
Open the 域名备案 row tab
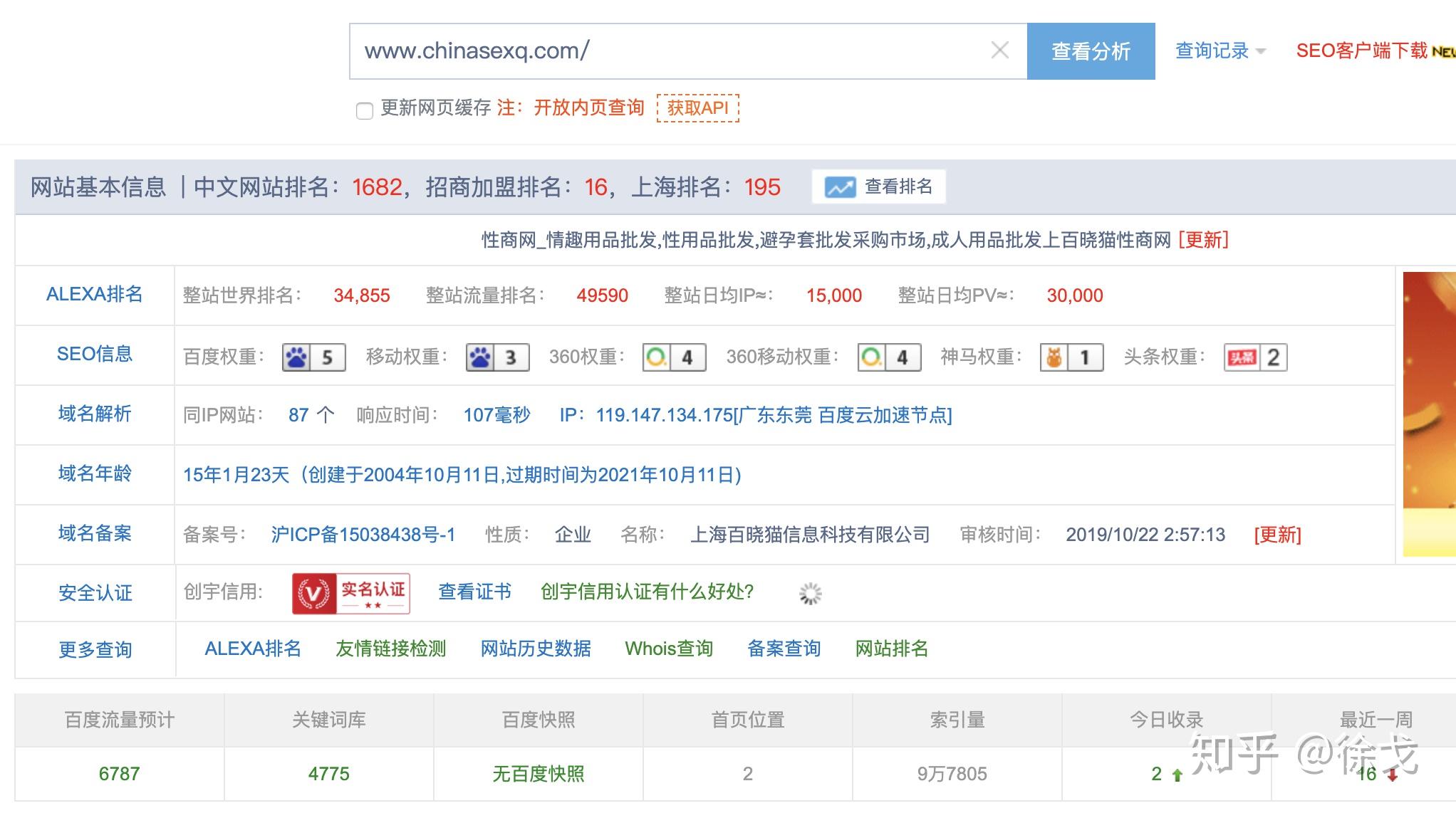pos(95,534)
